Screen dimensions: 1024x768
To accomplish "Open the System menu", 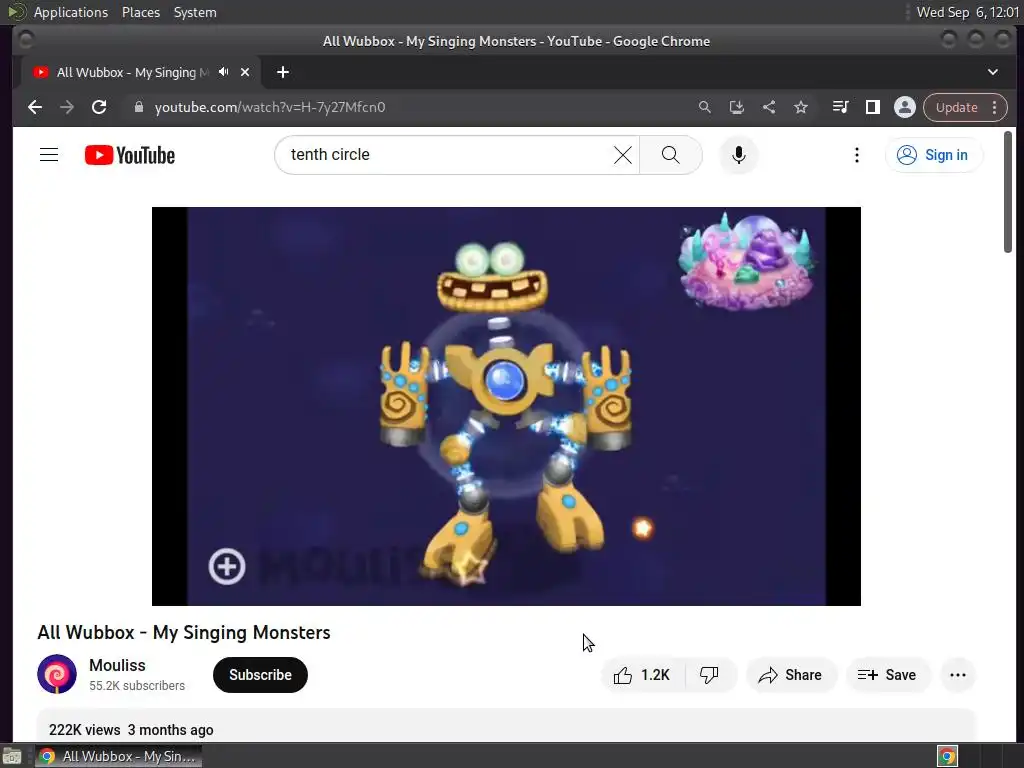I will pyautogui.click(x=195, y=12).
